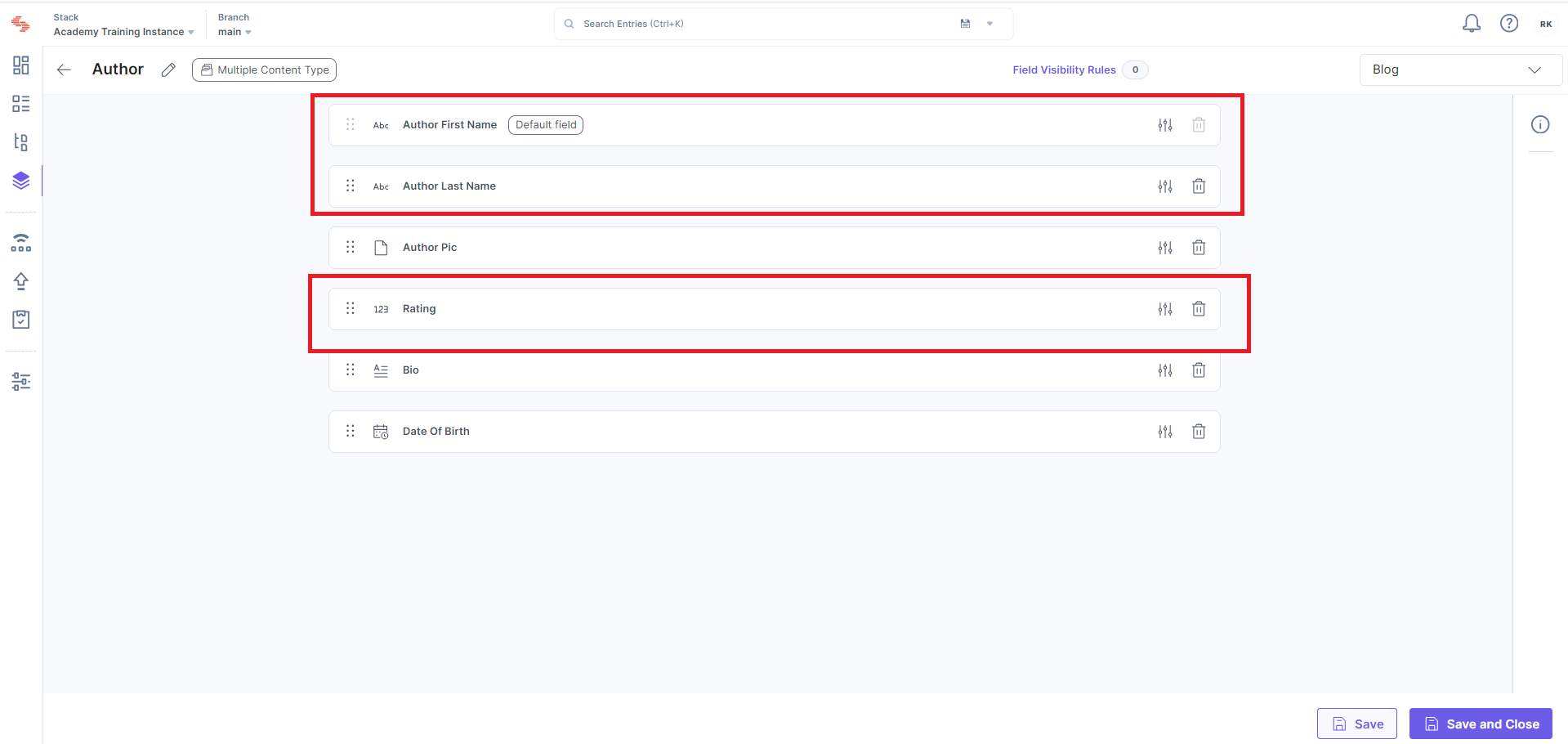
Task: Expand the search filter dropdown arrow
Action: pyautogui.click(x=989, y=24)
